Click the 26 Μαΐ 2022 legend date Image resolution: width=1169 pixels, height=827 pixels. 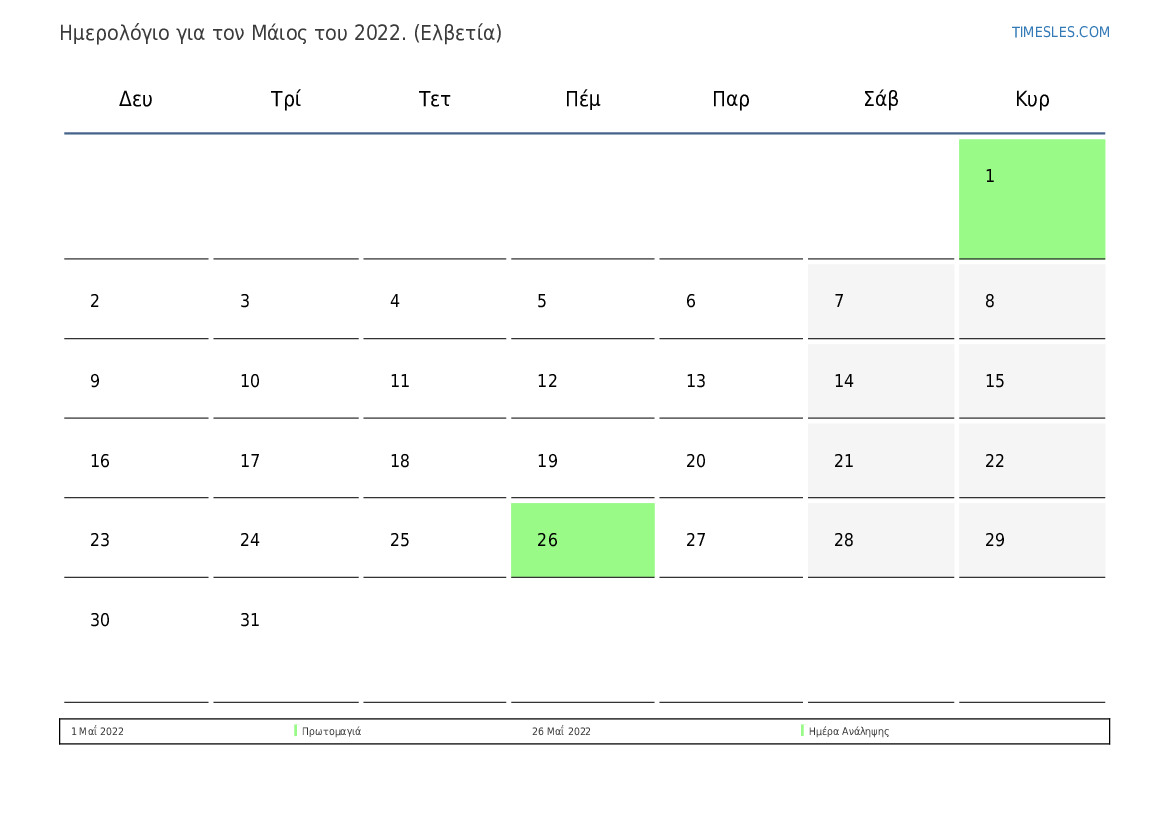pos(561,732)
